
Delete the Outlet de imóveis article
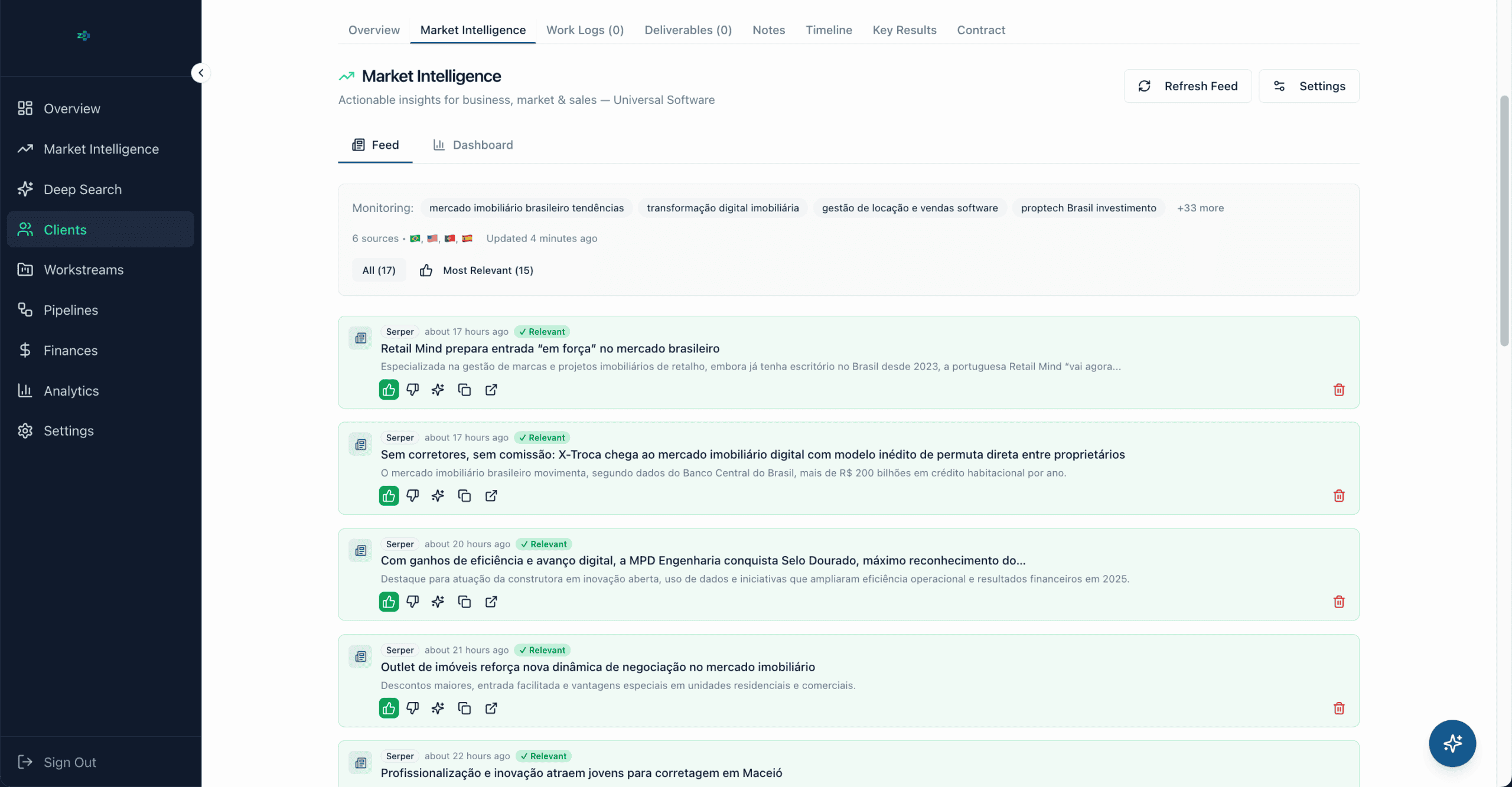pos(1338,708)
